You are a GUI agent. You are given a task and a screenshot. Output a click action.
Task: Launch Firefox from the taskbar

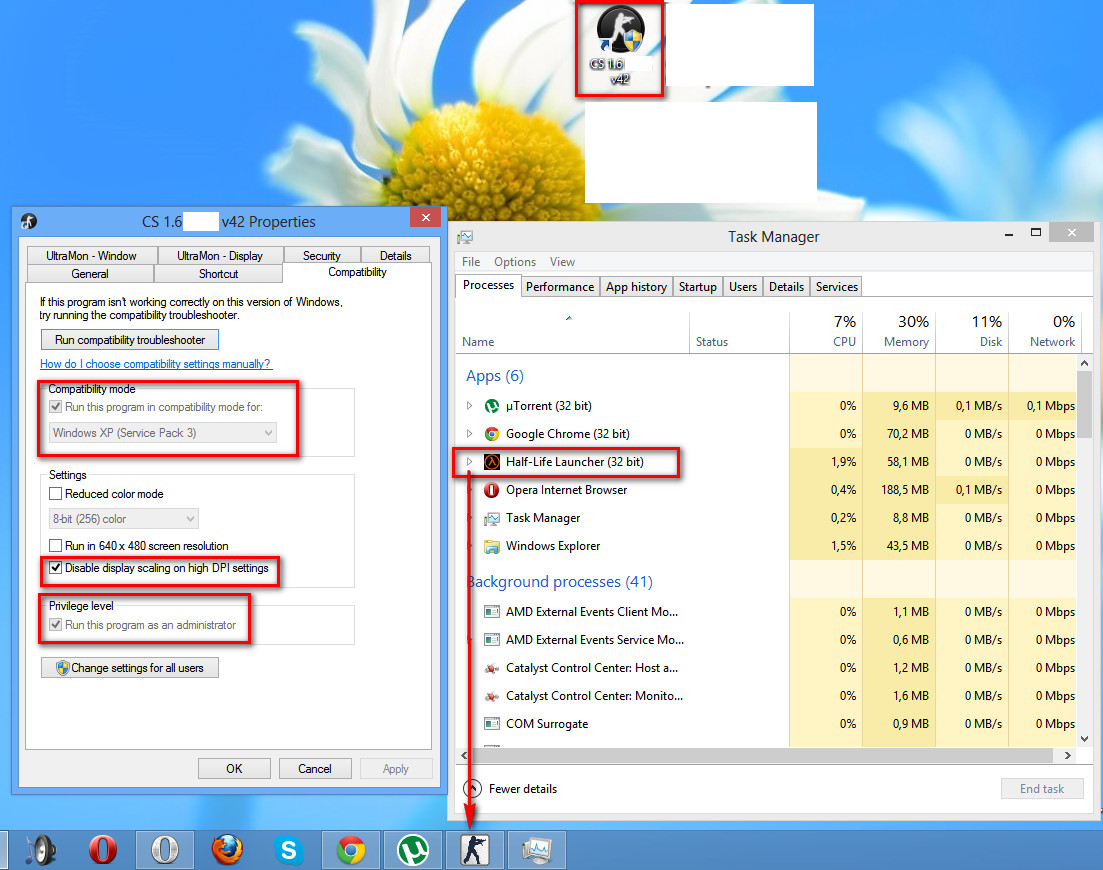(227, 850)
